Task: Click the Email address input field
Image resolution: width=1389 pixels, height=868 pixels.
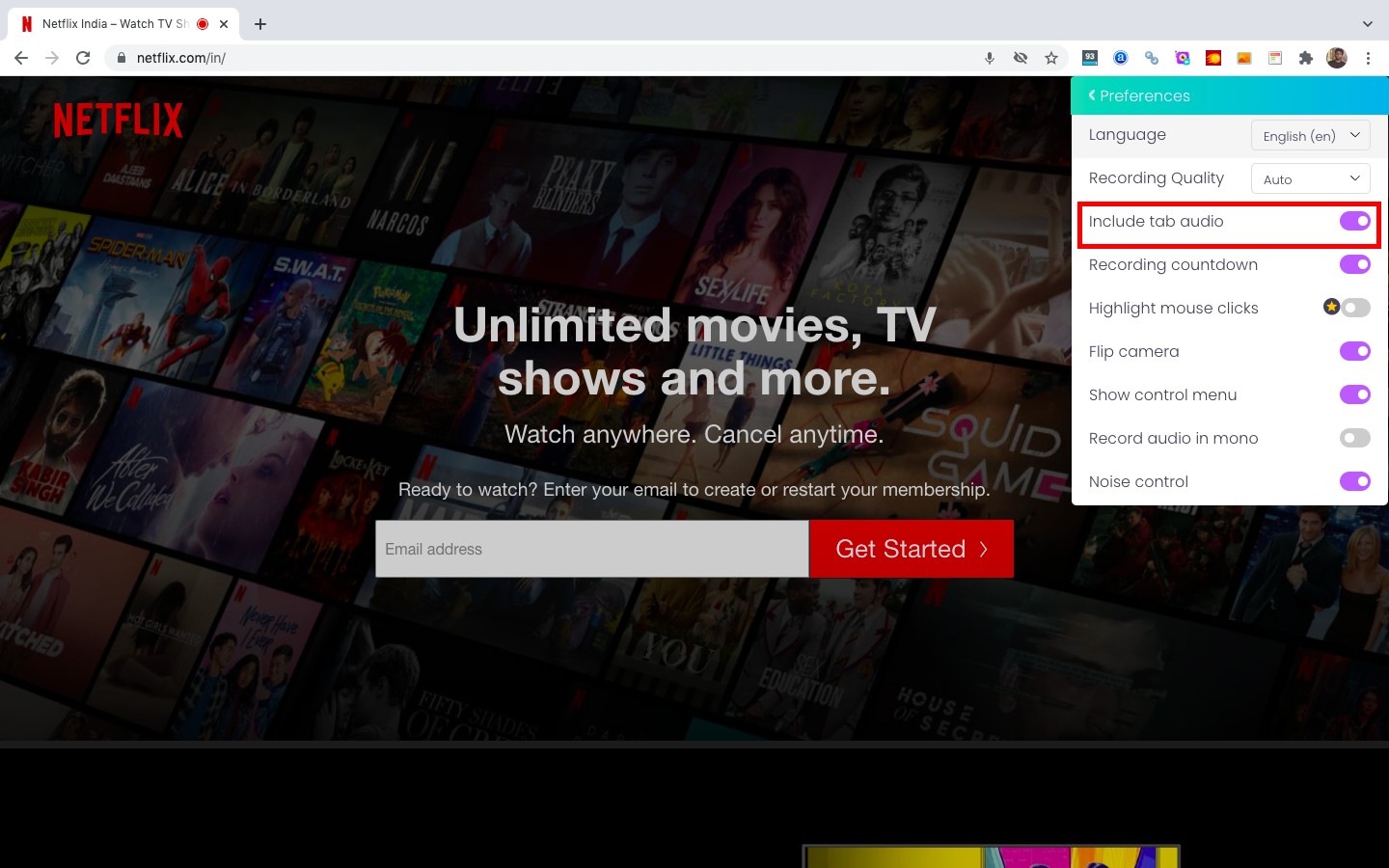Action: point(591,549)
